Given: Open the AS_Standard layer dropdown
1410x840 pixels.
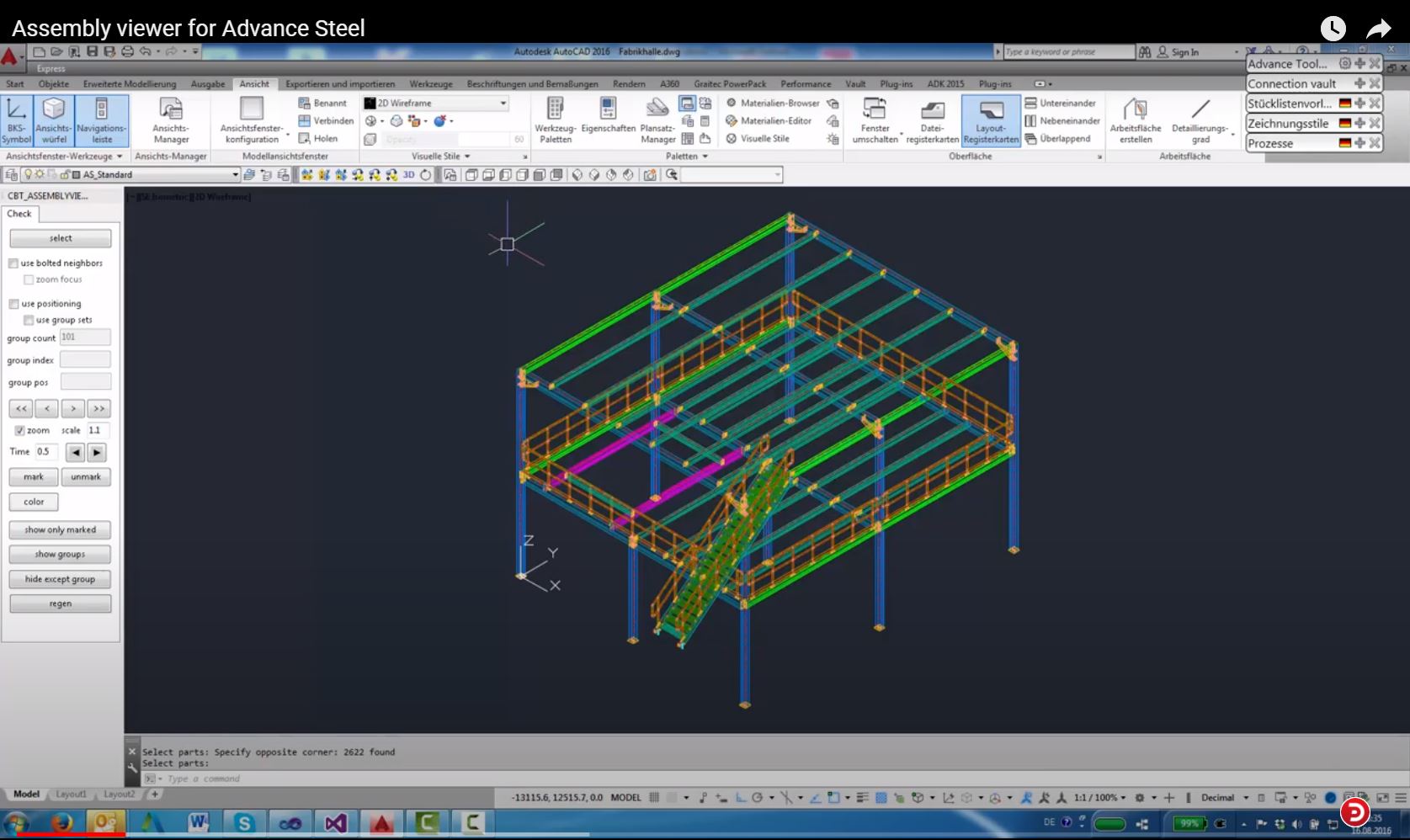Looking at the screenshot, I should pos(234,175).
